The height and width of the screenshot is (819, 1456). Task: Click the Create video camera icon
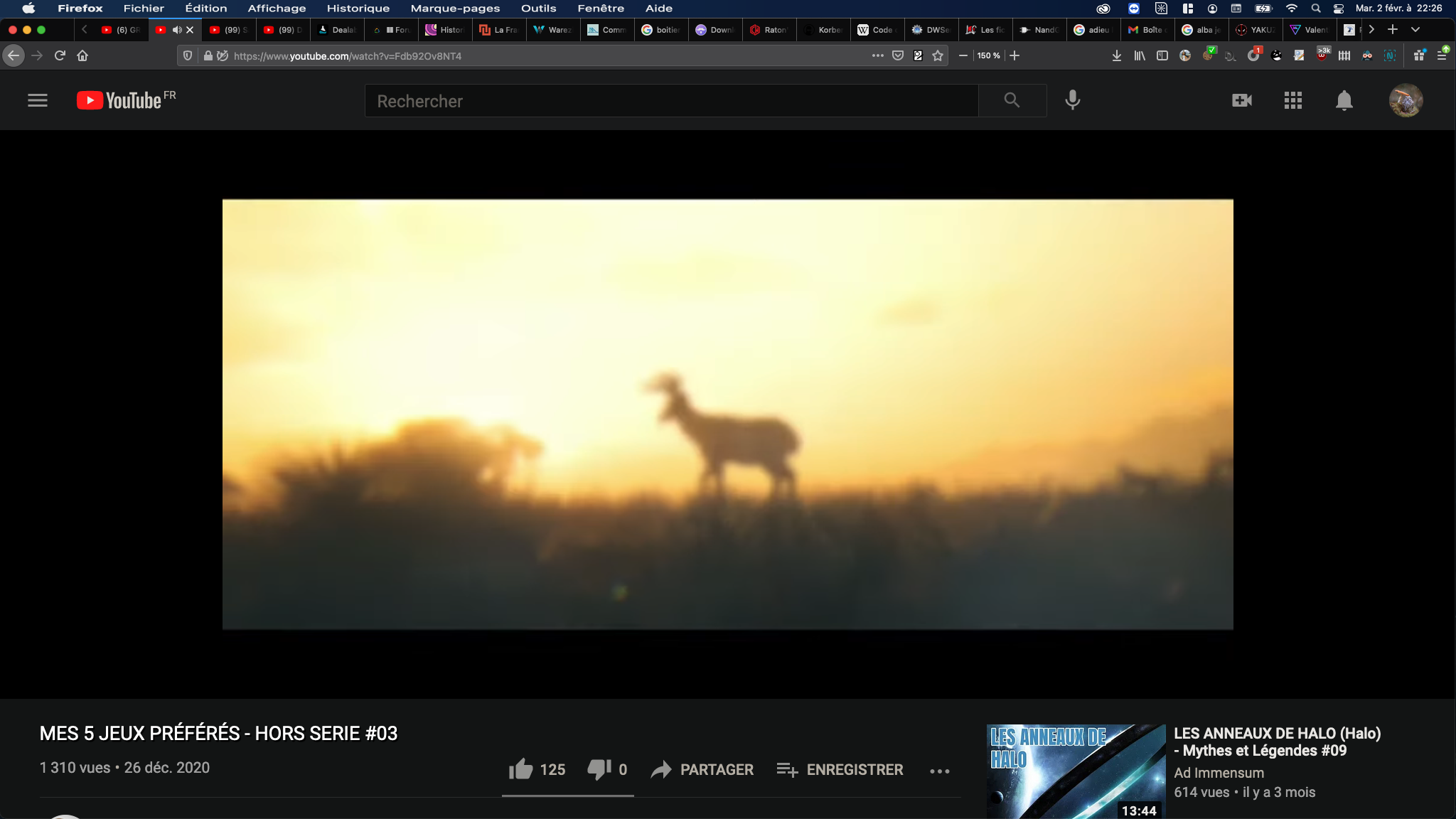1241,100
